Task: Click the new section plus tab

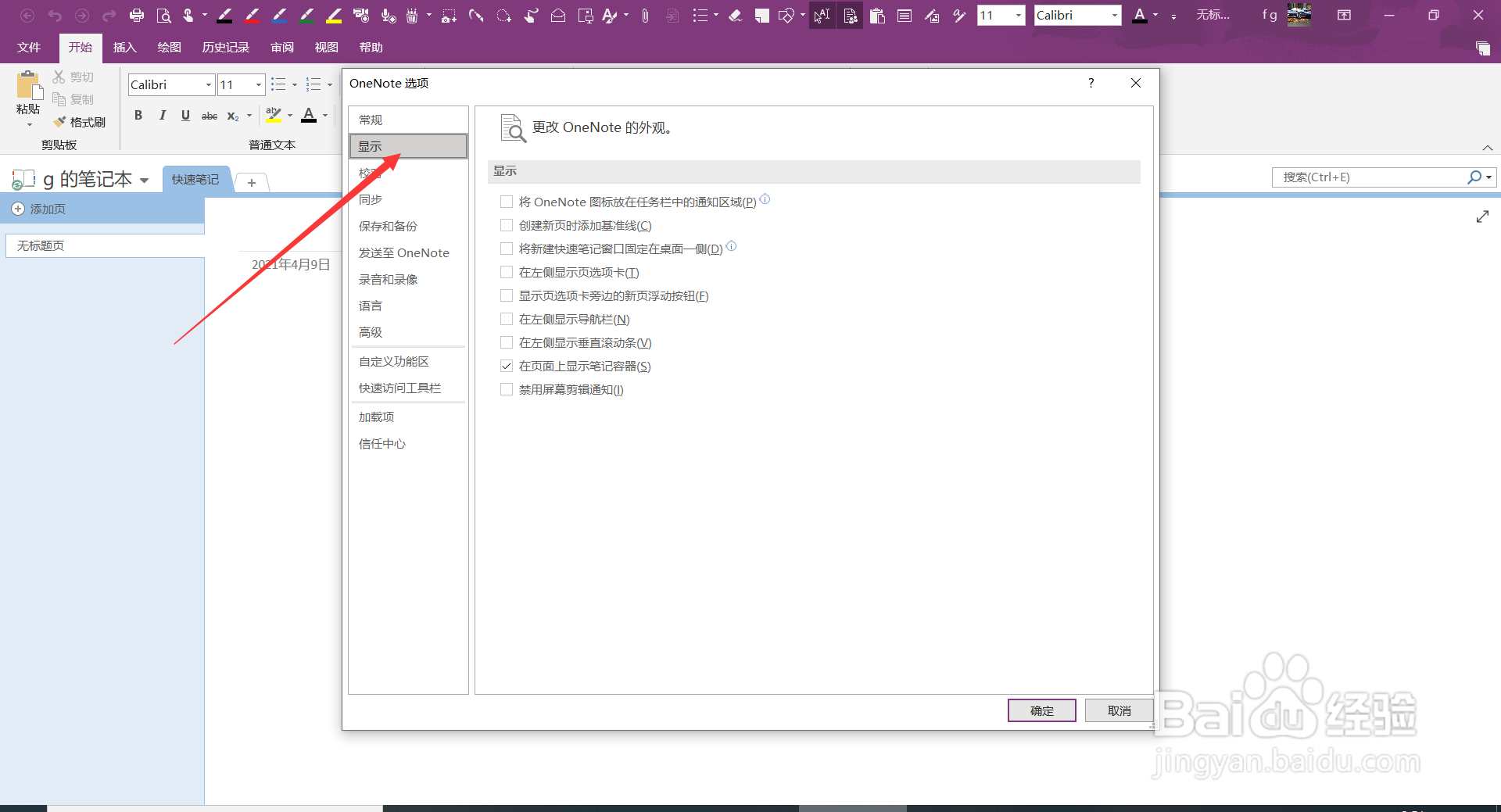Action: pyautogui.click(x=252, y=182)
